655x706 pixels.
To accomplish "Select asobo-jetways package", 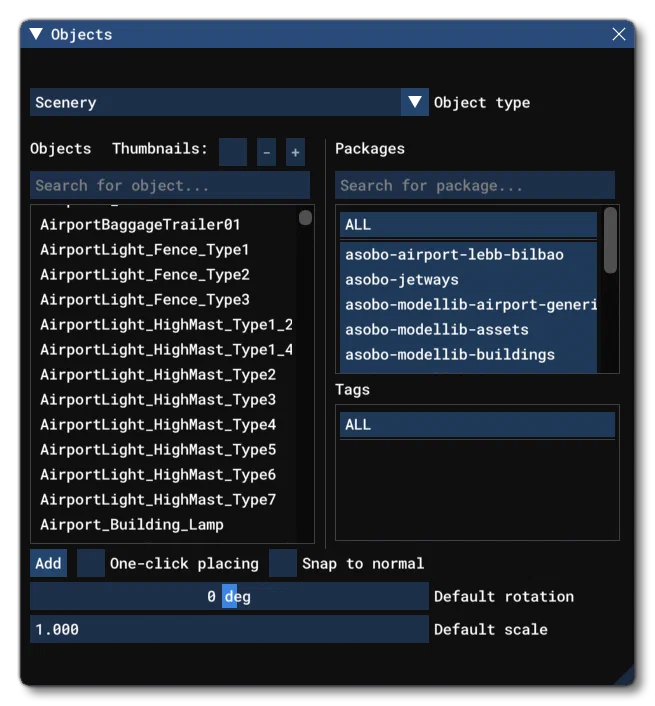I will tap(468, 280).
